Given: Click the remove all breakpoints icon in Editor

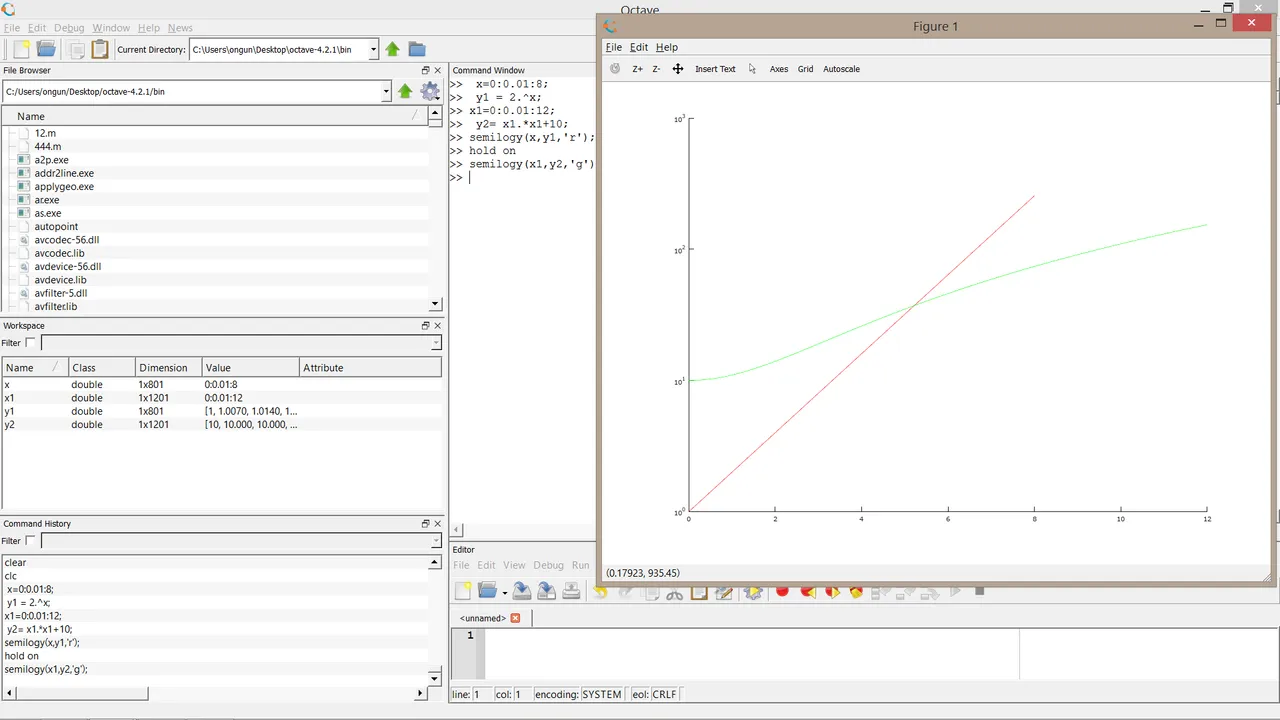Looking at the screenshot, I should pos(856,592).
